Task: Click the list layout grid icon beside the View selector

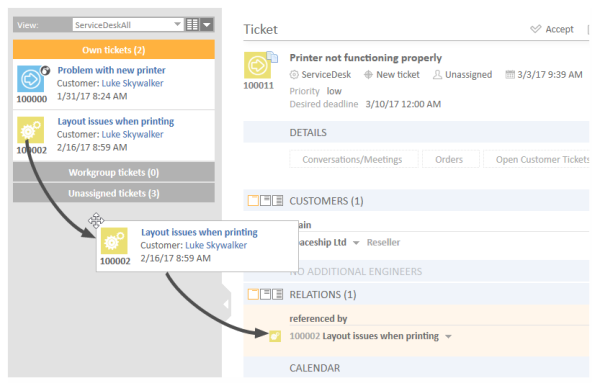Action: pyautogui.click(x=192, y=25)
